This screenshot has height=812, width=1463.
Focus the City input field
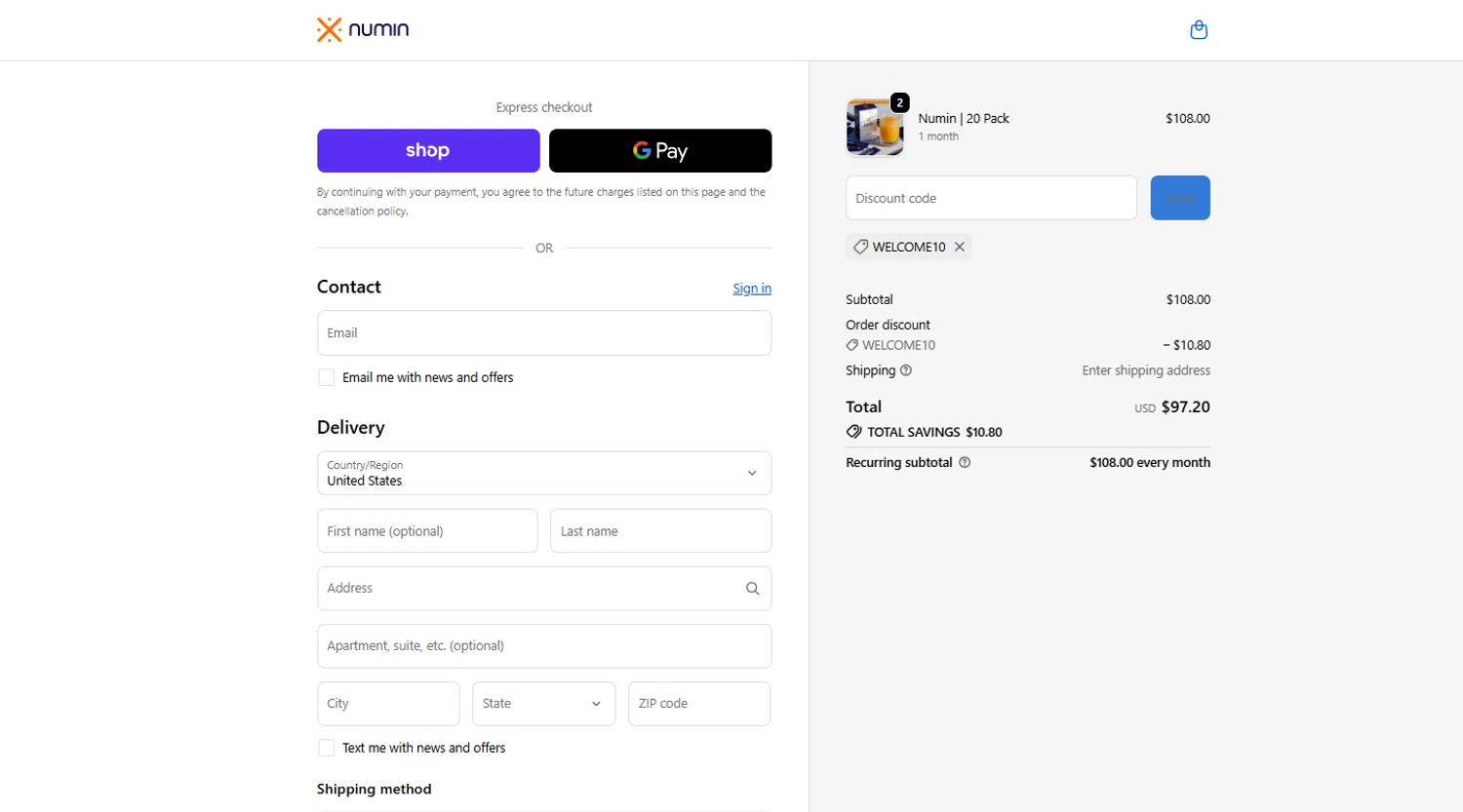388,704
